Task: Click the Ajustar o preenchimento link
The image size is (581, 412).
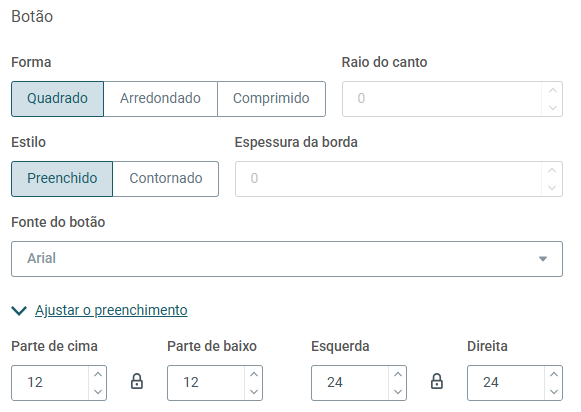Action: (x=111, y=310)
